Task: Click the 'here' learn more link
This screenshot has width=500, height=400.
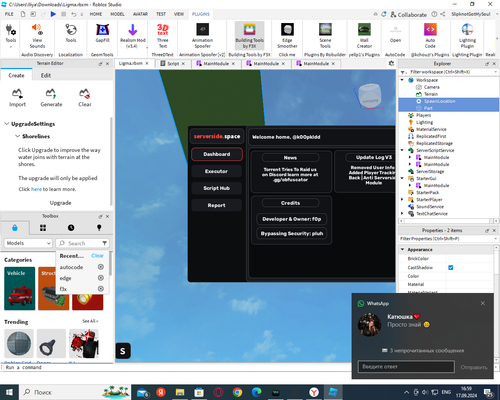Action: point(36,189)
